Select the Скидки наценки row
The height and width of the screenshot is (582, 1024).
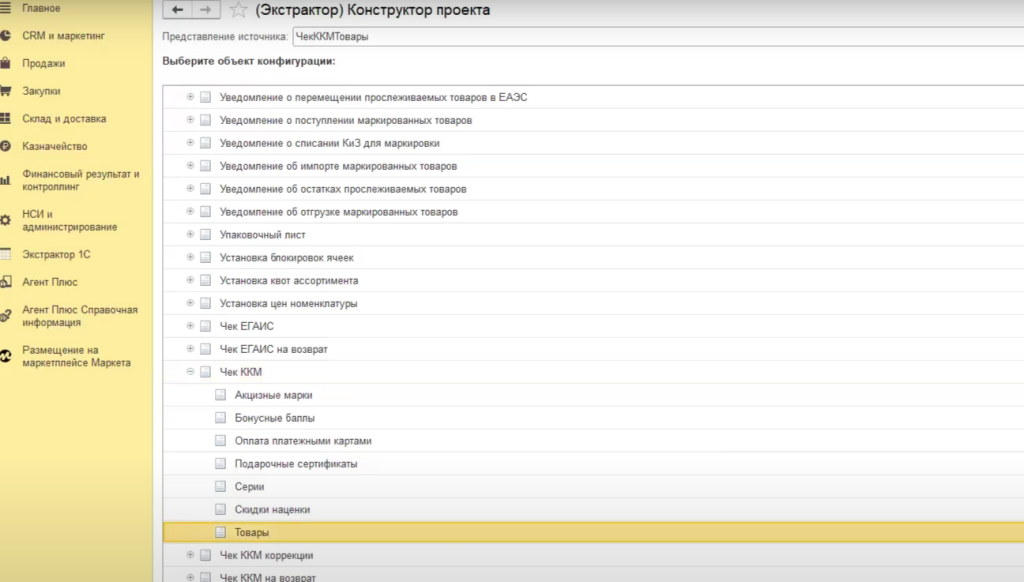point(272,510)
